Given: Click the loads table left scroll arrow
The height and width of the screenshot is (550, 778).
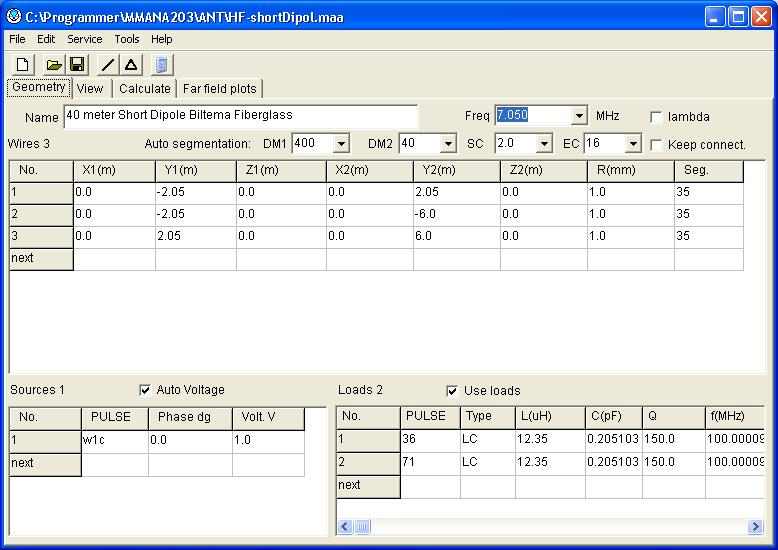Looking at the screenshot, I should point(345,526).
